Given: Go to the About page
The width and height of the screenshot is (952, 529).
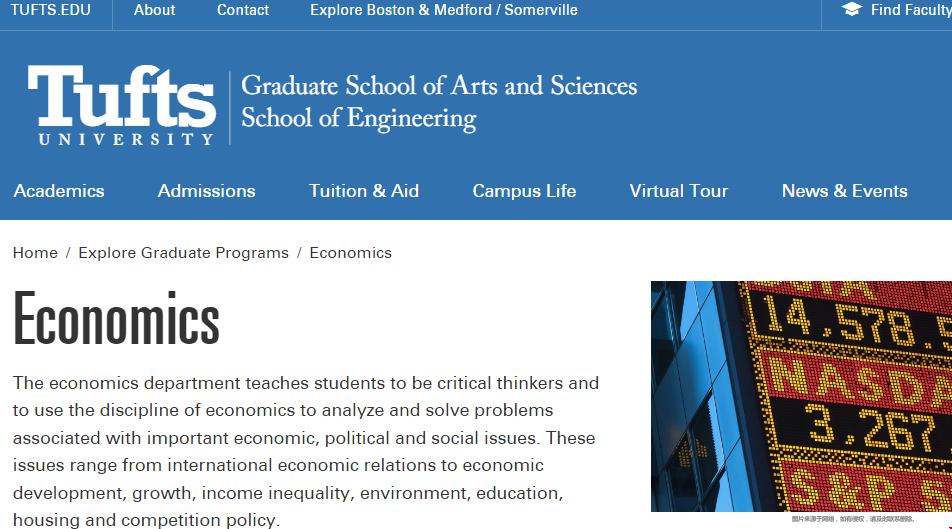Looking at the screenshot, I should click(154, 10).
